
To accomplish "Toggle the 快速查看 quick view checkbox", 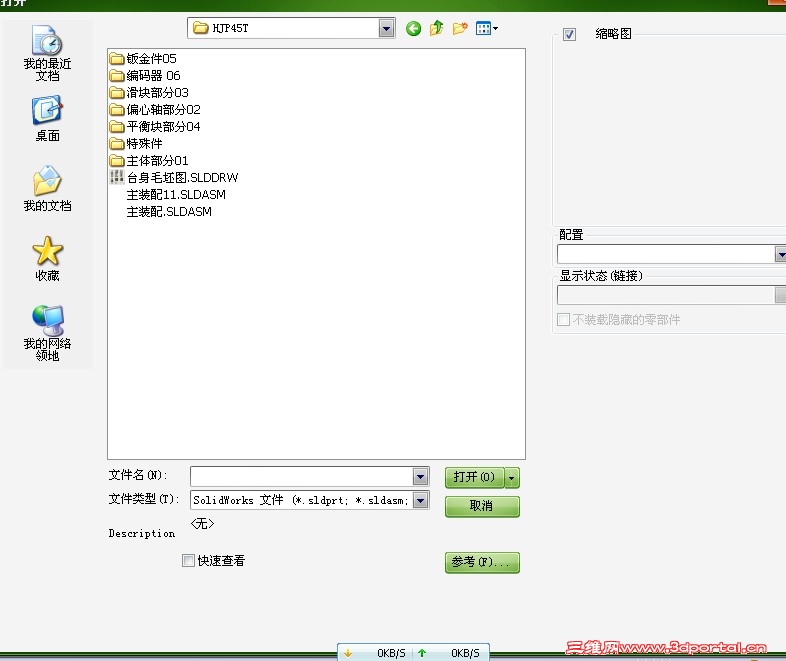I will (x=188, y=560).
